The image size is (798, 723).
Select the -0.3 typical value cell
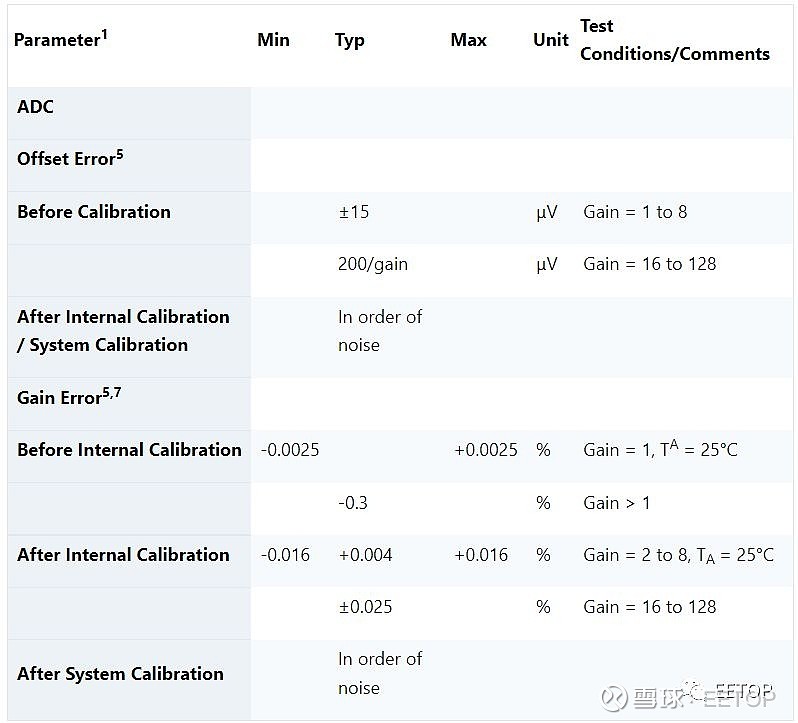point(353,503)
